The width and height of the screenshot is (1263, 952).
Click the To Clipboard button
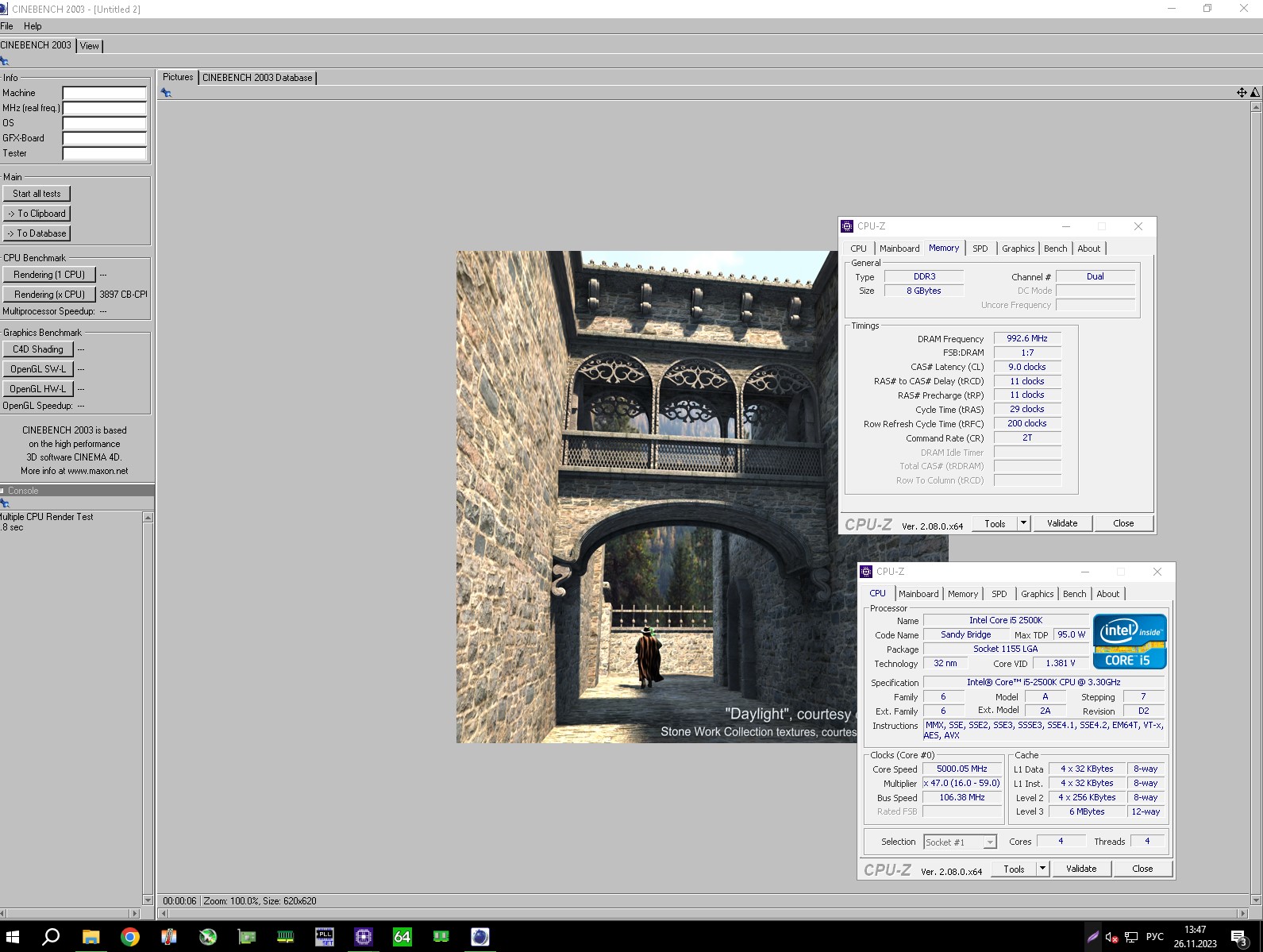tap(37, 214)
